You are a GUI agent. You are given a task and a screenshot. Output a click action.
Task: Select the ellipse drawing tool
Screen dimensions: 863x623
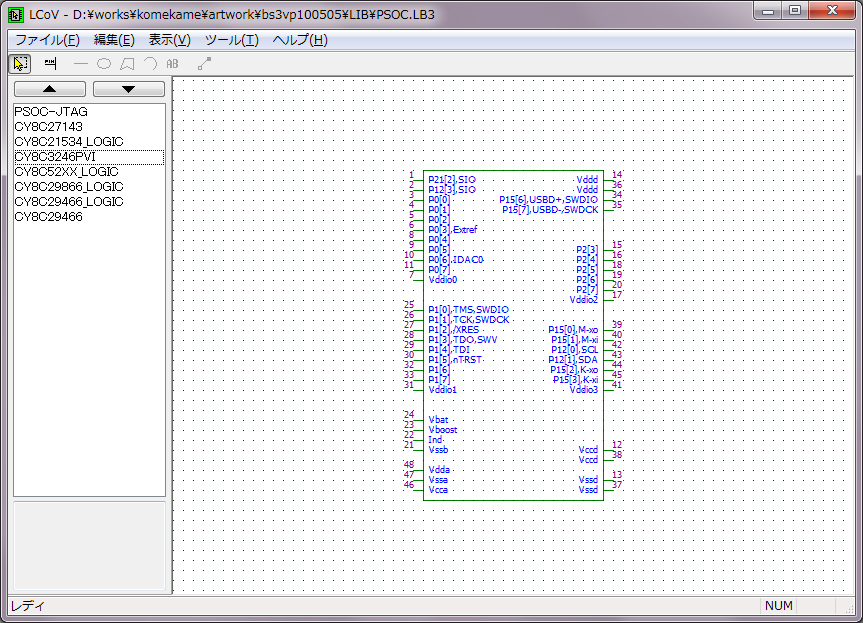pyautogui.click(x=103, y=64)
